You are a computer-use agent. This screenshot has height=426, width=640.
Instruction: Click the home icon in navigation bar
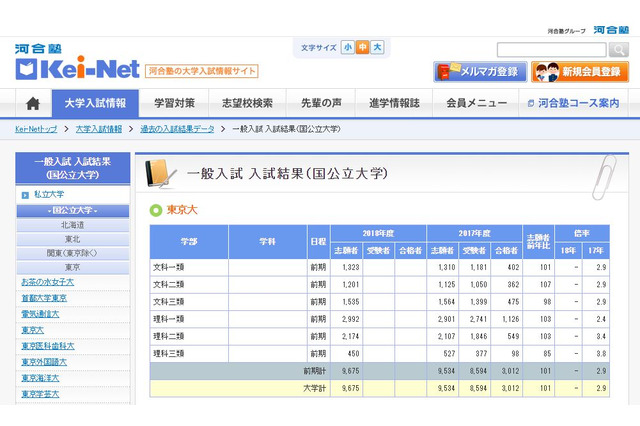coord(33,104)
